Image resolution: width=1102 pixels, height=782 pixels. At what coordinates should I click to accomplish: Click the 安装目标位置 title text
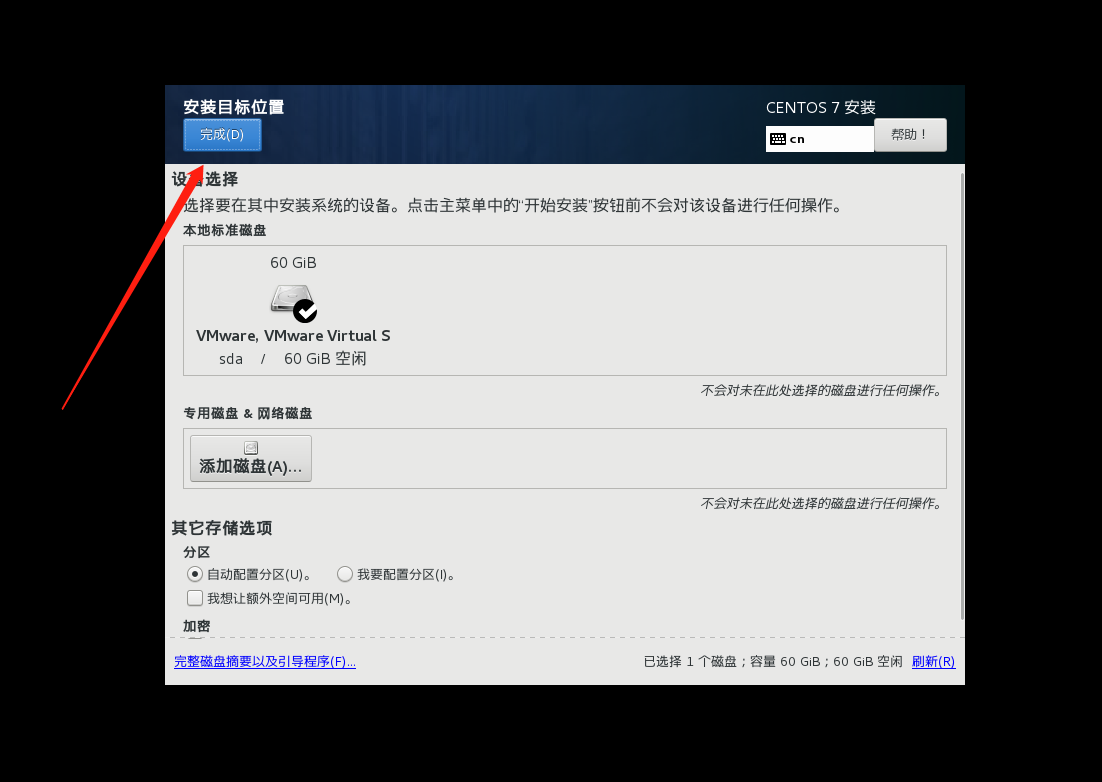point(234,107)
